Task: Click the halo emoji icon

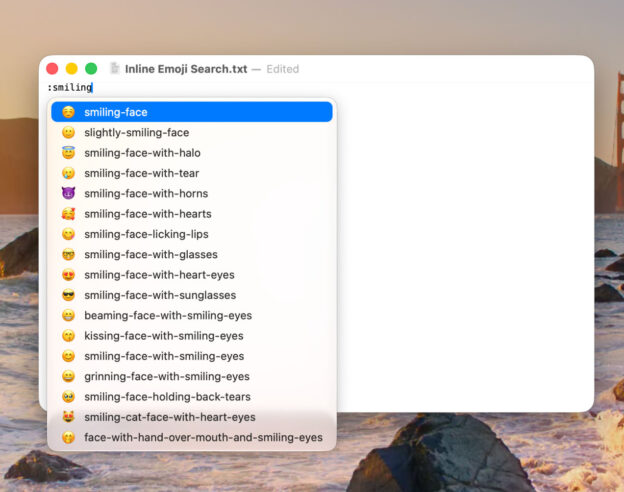Action: (68, 153)
